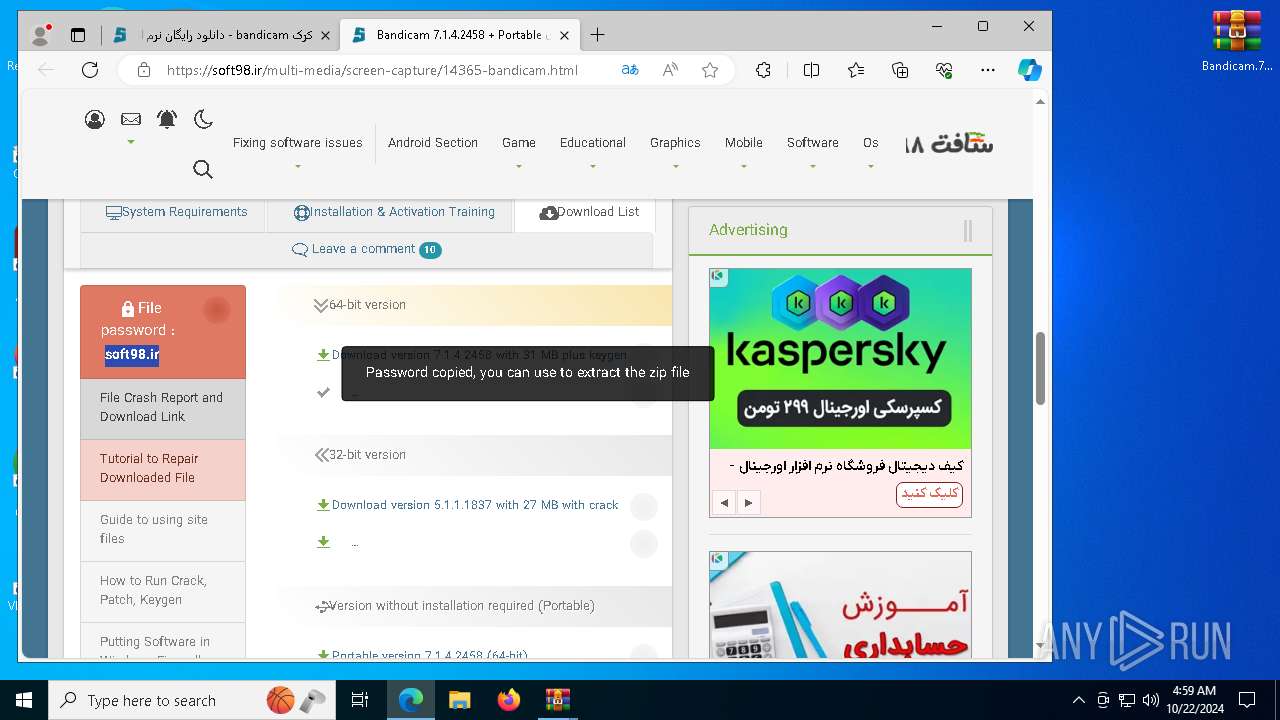Click the browser address bar URL
The height and width of the screenshot is (720, 1280).
[372, 70]
